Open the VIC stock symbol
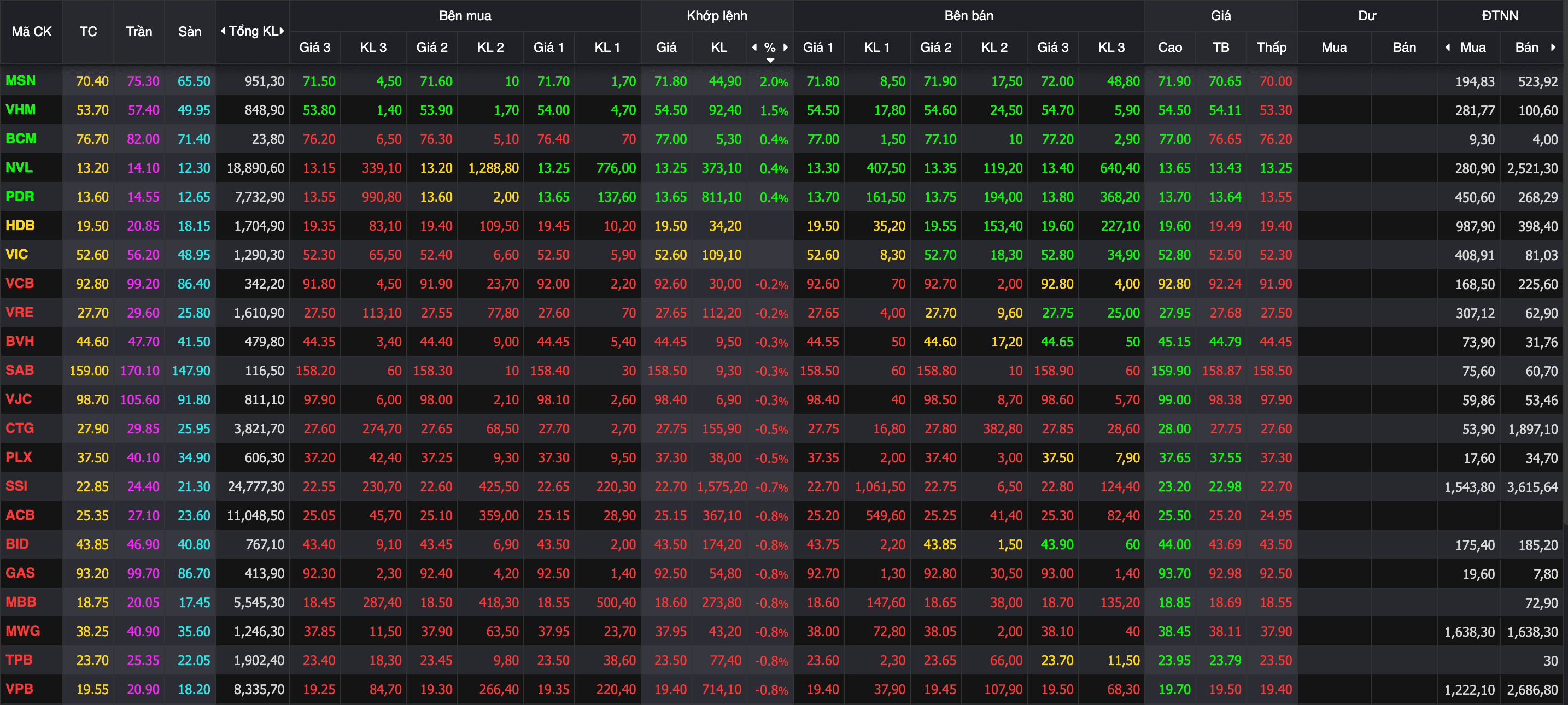This screenshot has height=705, width=1568. click(x=17, y=255)
